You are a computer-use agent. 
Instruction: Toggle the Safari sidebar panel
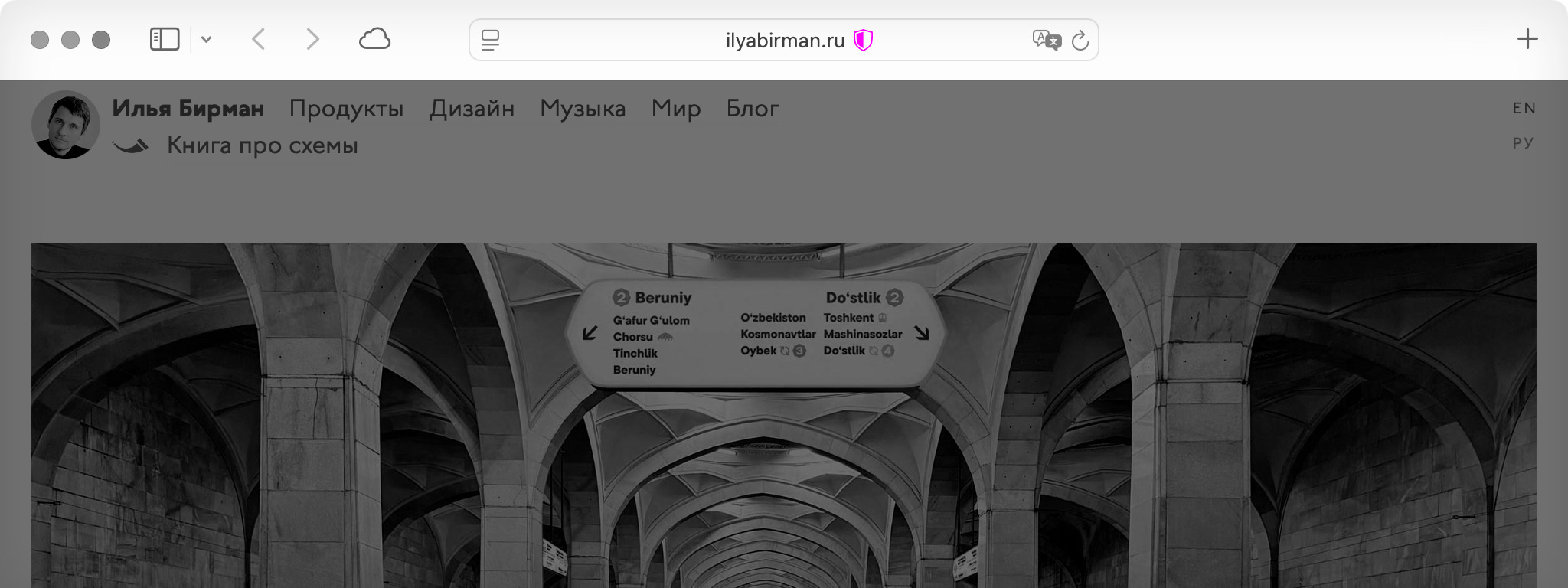[x=164, y=39]
